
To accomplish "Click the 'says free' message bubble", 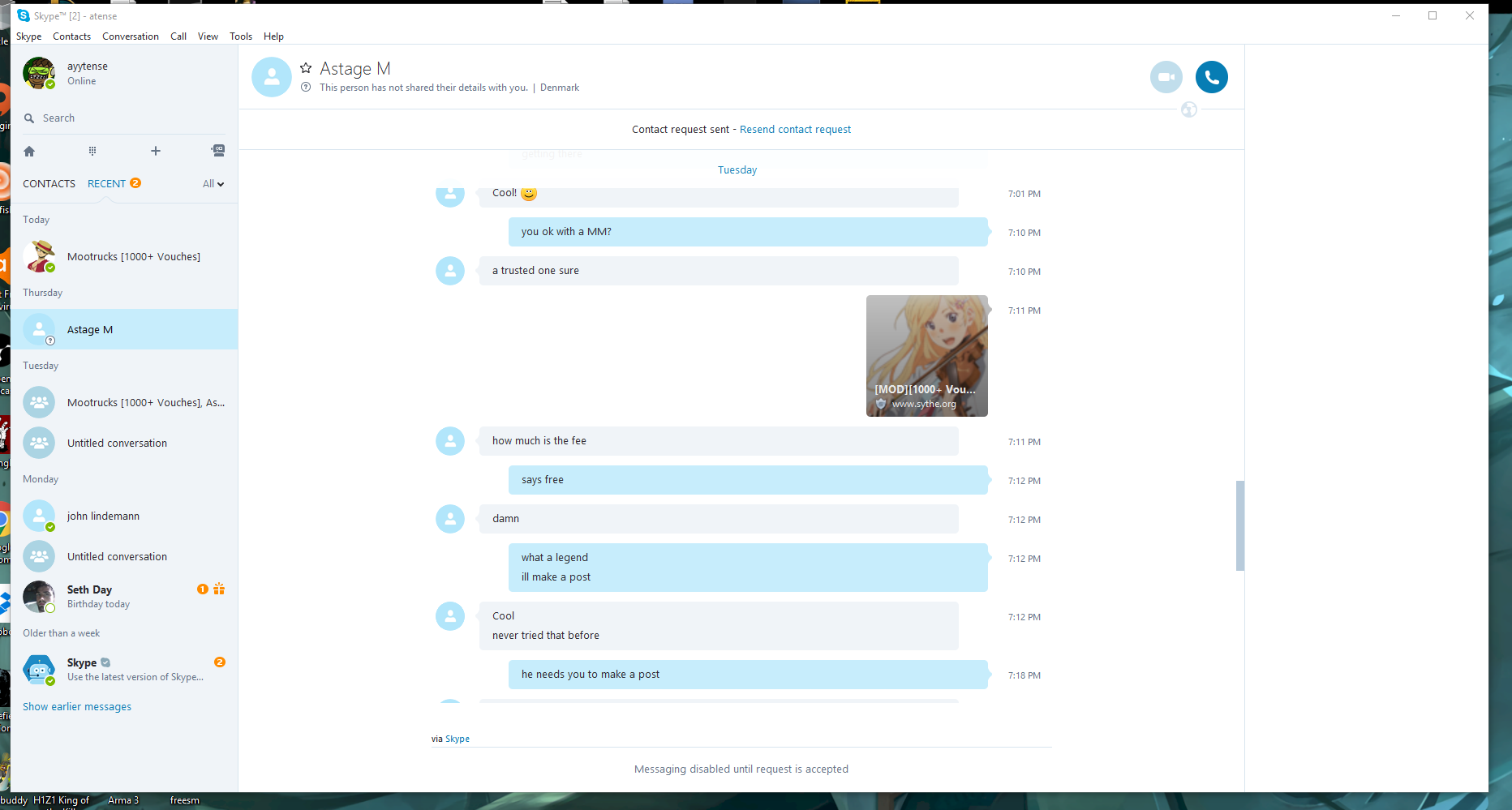I will pyautogui.click(x=748, y=480).
